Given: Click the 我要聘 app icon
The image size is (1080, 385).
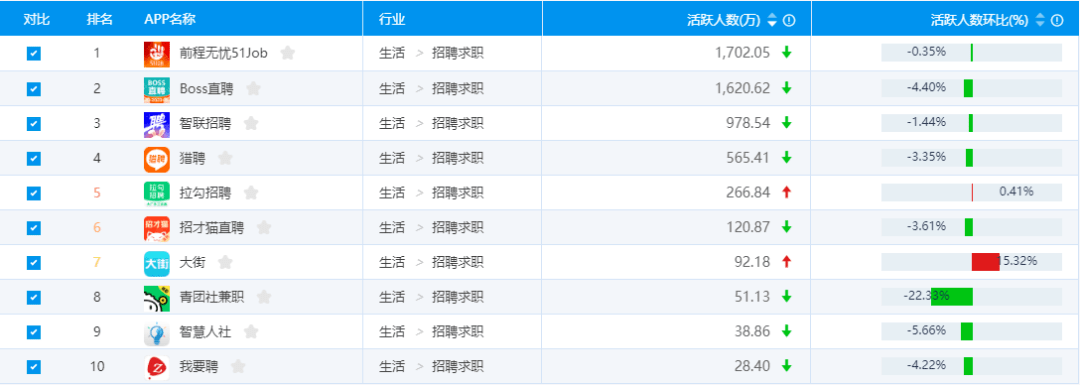Looking at the screenshot, I should (156, 367).
